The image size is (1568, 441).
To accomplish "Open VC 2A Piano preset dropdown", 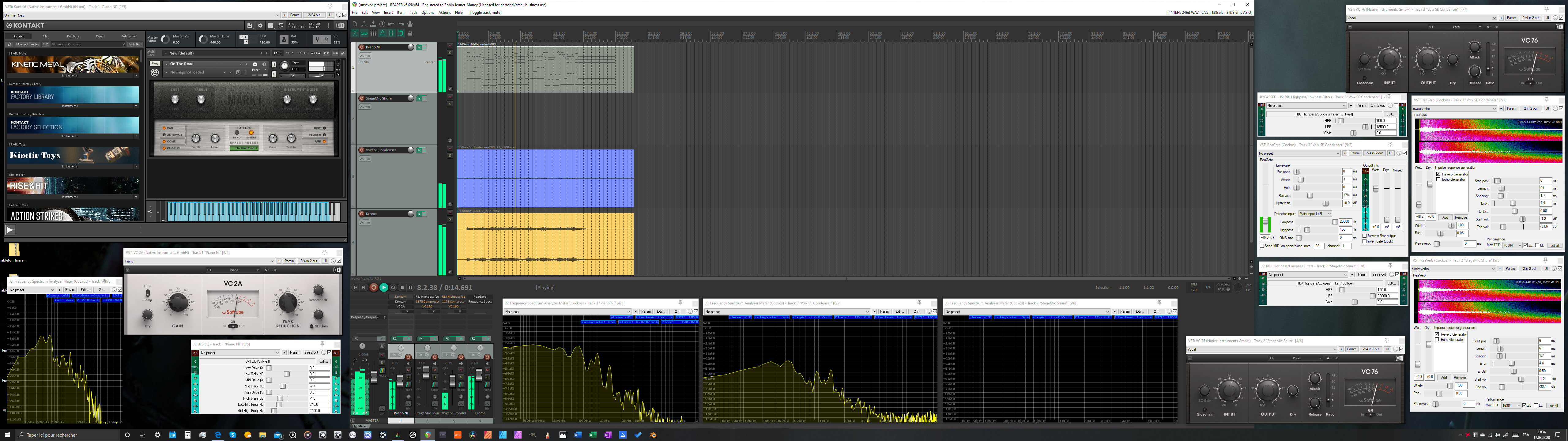I will pos(199,261).
